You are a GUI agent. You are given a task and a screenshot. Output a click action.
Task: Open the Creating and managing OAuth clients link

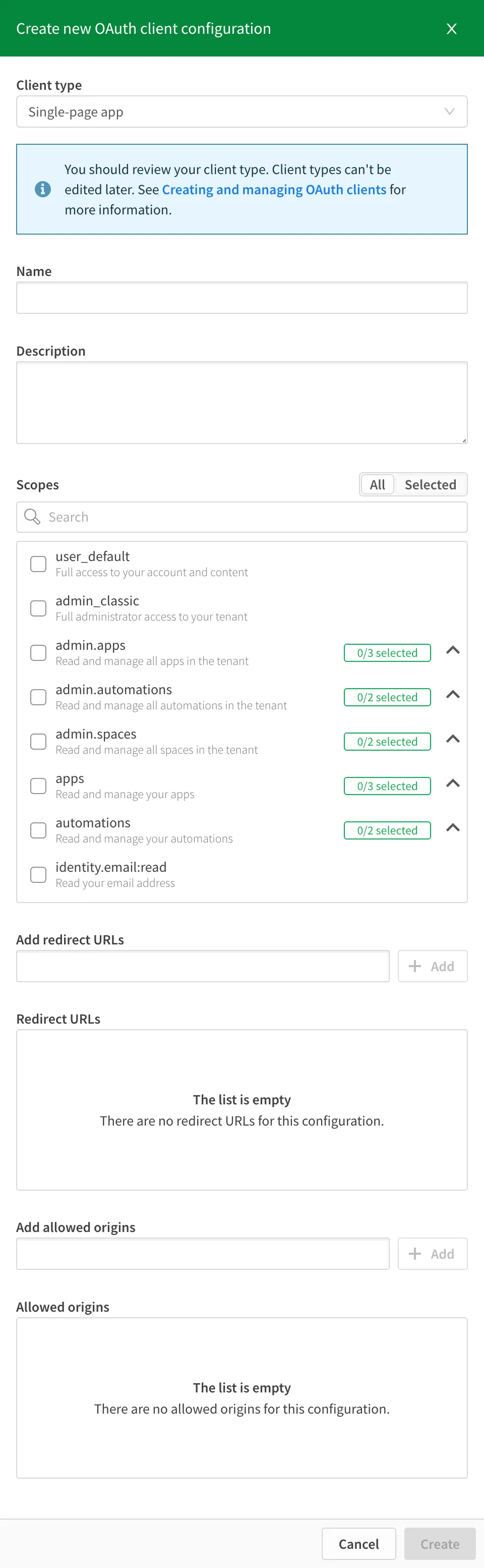(273, 189)
